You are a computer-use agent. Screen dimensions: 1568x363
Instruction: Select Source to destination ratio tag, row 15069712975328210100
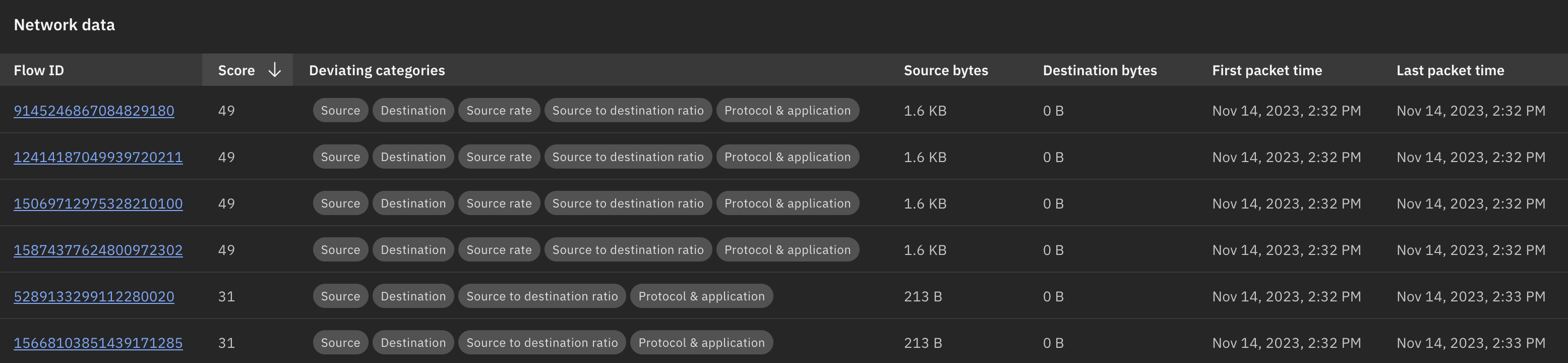pos(628,203)
